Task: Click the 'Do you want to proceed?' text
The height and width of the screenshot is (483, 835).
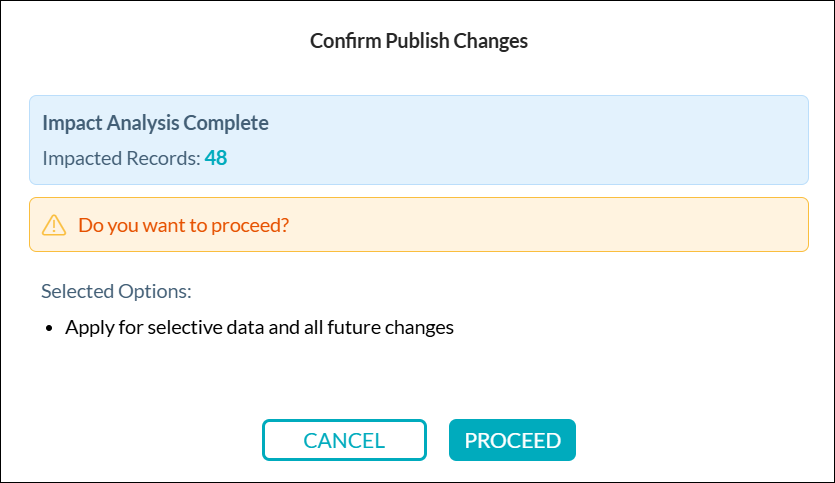Action: click(184, 225)
